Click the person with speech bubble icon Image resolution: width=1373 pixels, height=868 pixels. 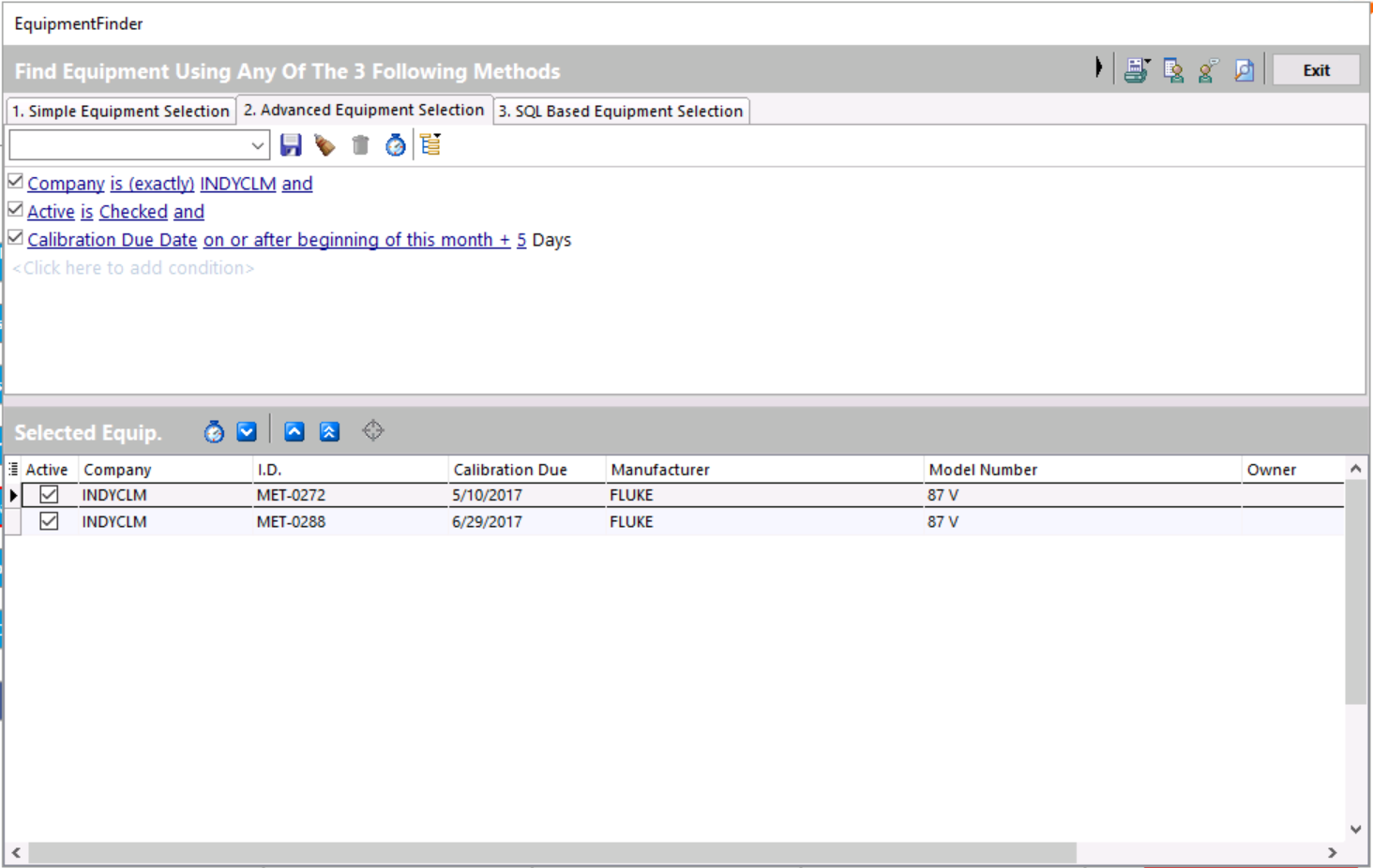pos(1208,70)
